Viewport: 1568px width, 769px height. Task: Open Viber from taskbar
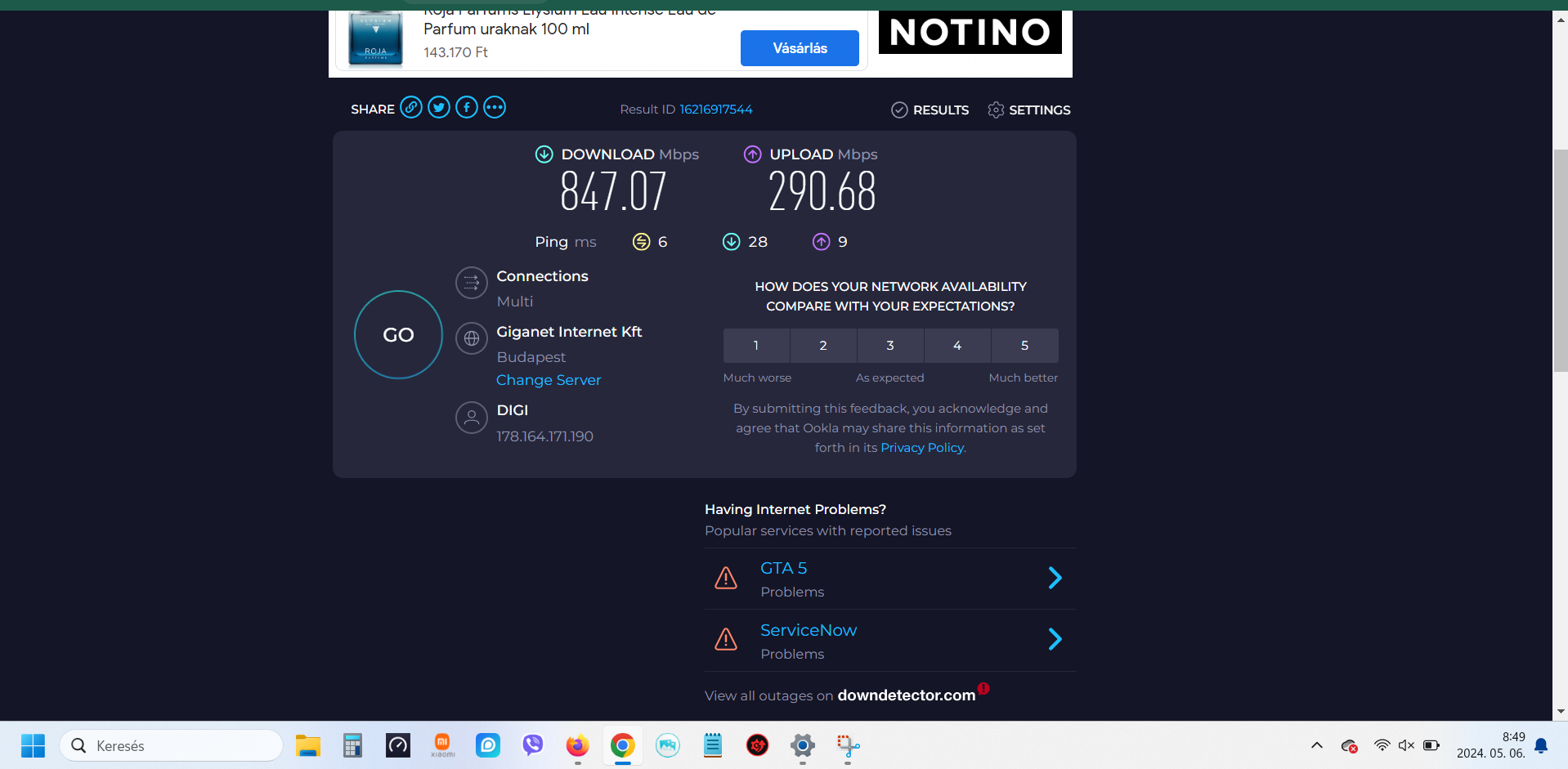[533, 745]
